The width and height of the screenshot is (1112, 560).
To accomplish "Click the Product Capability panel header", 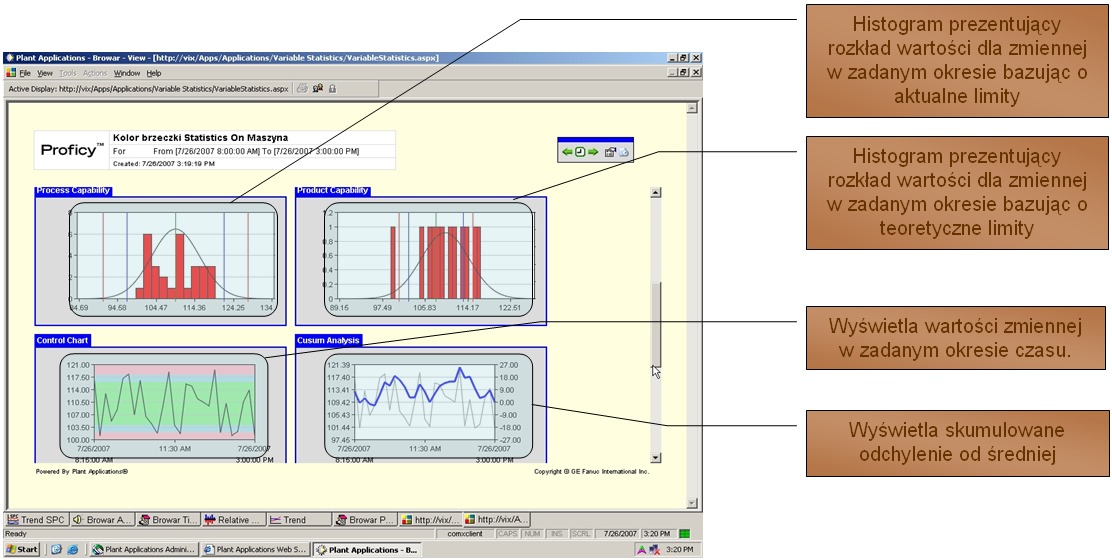I will [x=333, y=190].
